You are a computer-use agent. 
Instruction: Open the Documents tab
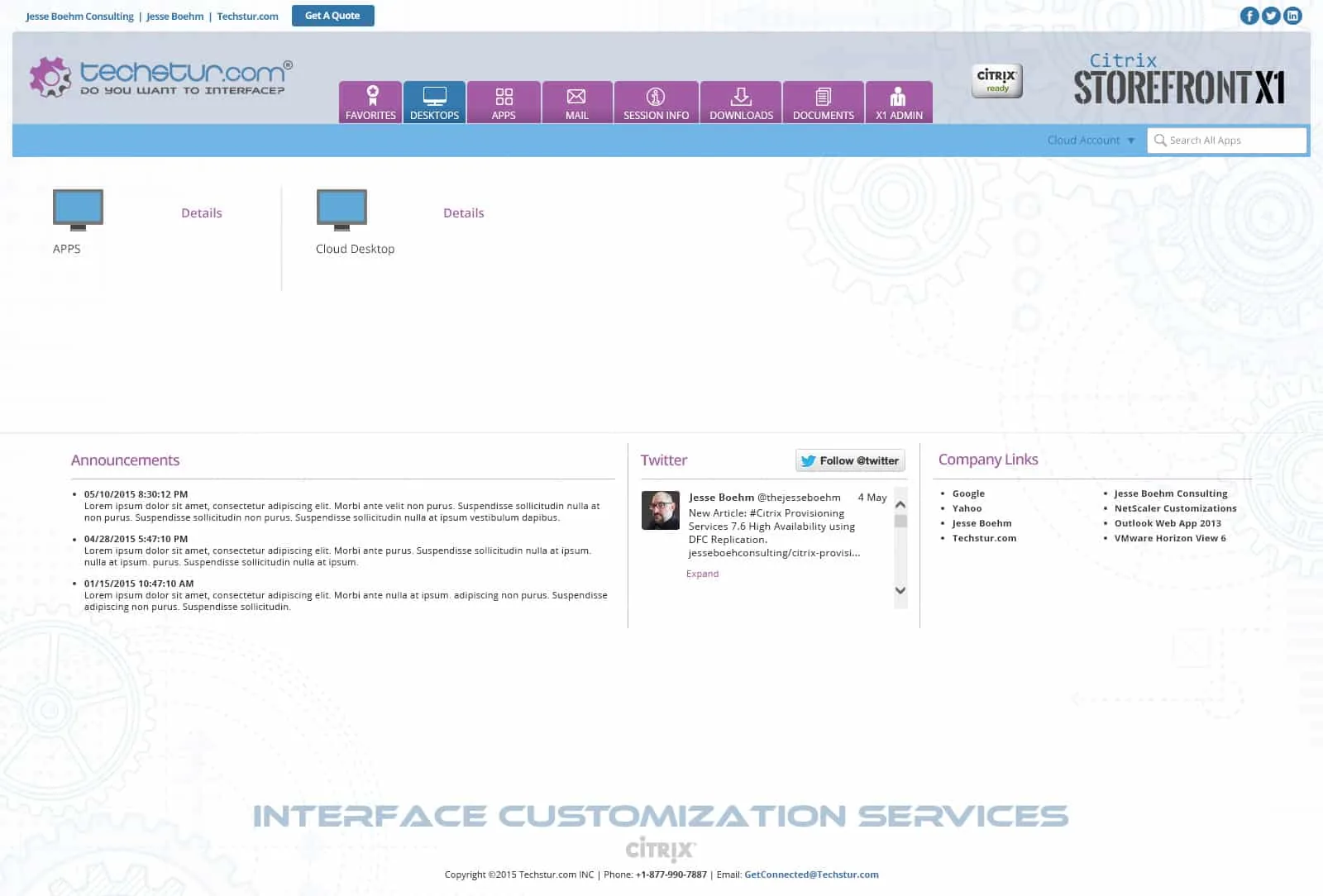pyautogui.click(x=824, y=102)
